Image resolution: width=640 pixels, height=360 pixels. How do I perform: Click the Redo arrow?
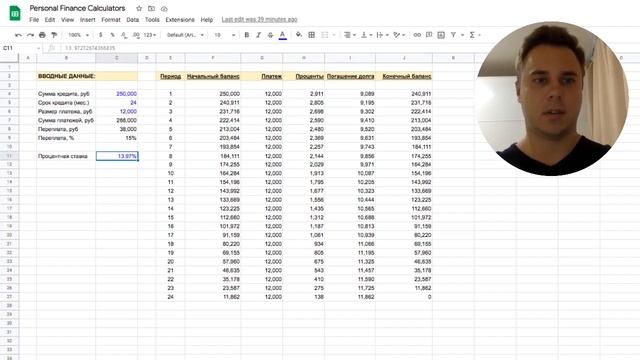coord(30,35)
